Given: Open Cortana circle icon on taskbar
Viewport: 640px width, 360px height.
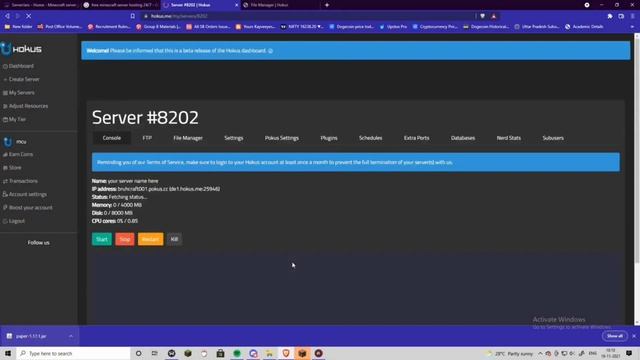Looking at the screenshot, I should 139,353.
